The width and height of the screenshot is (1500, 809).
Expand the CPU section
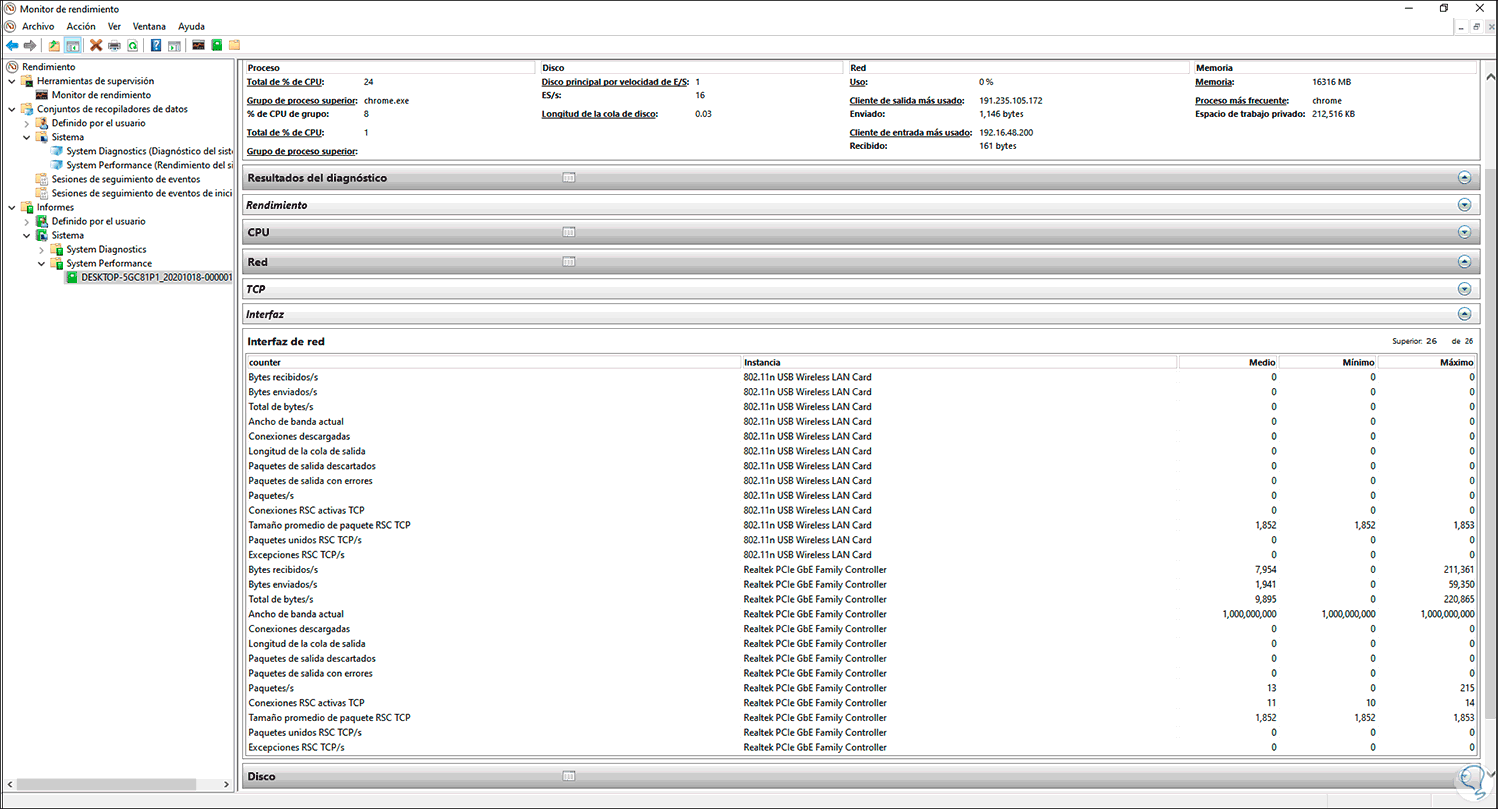click(1464, 231)
